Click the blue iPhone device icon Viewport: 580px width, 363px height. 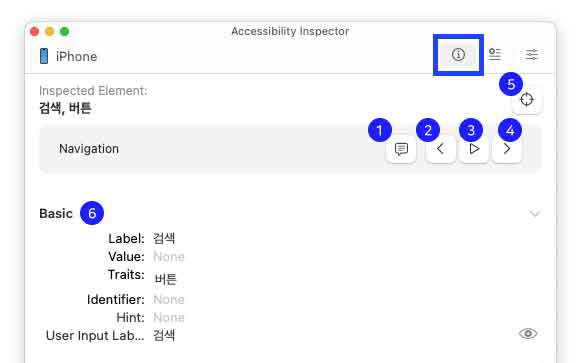(x=44, y=56)
